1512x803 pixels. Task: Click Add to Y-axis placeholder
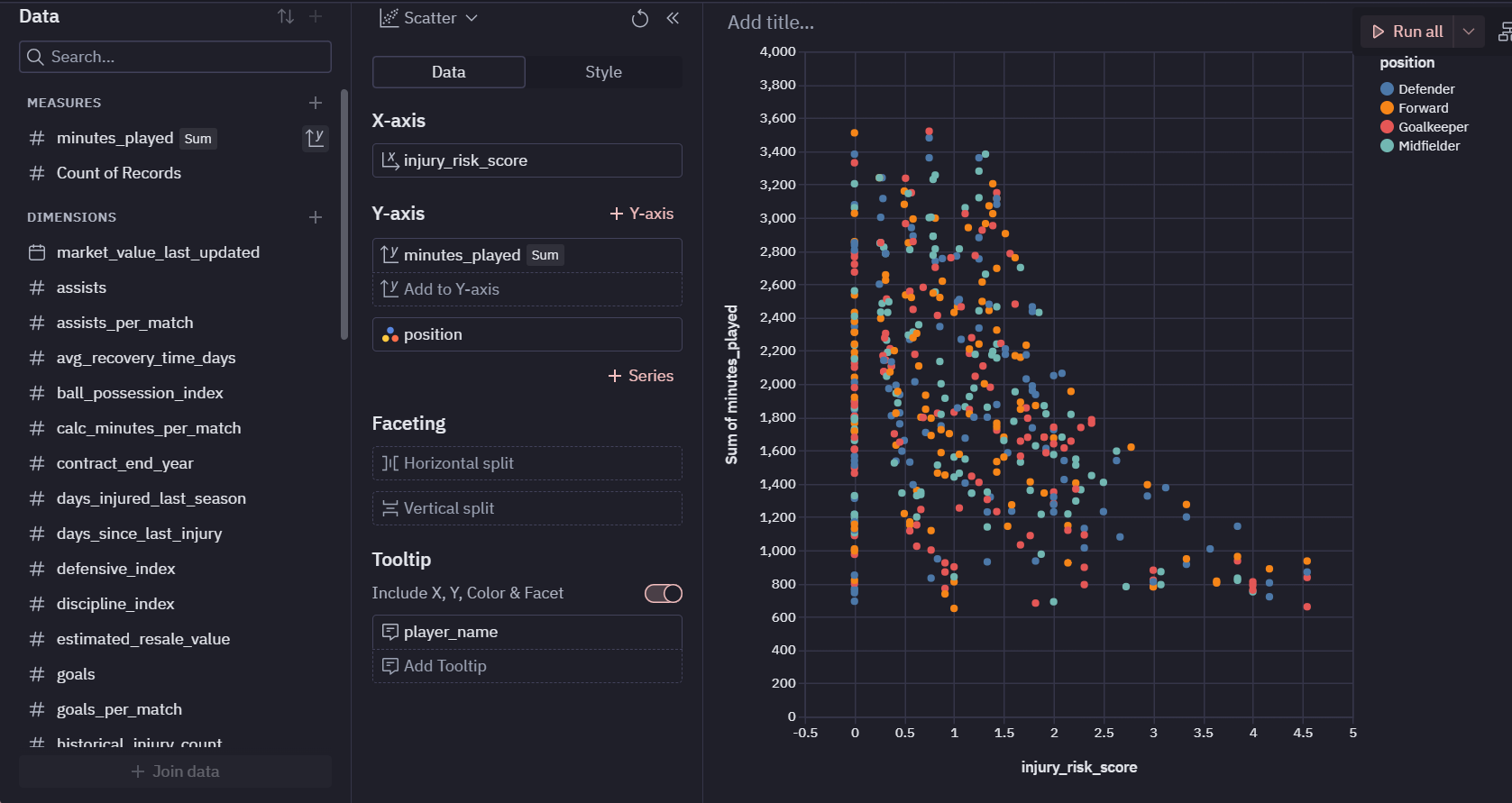[x=527, y=289]
